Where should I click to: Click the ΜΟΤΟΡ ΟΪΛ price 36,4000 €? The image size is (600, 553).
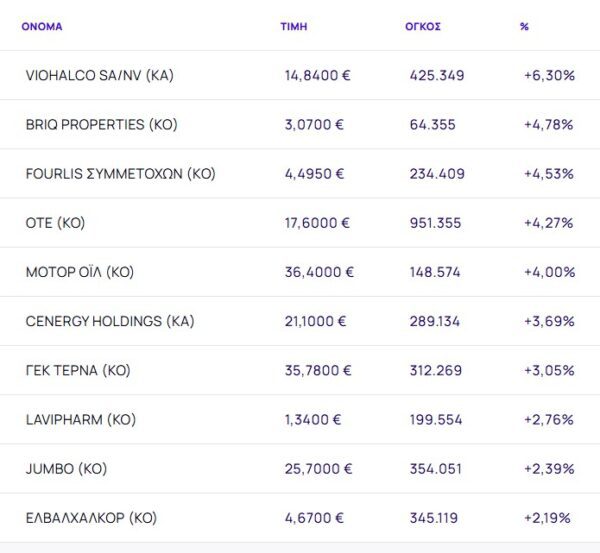coord(318,272)
